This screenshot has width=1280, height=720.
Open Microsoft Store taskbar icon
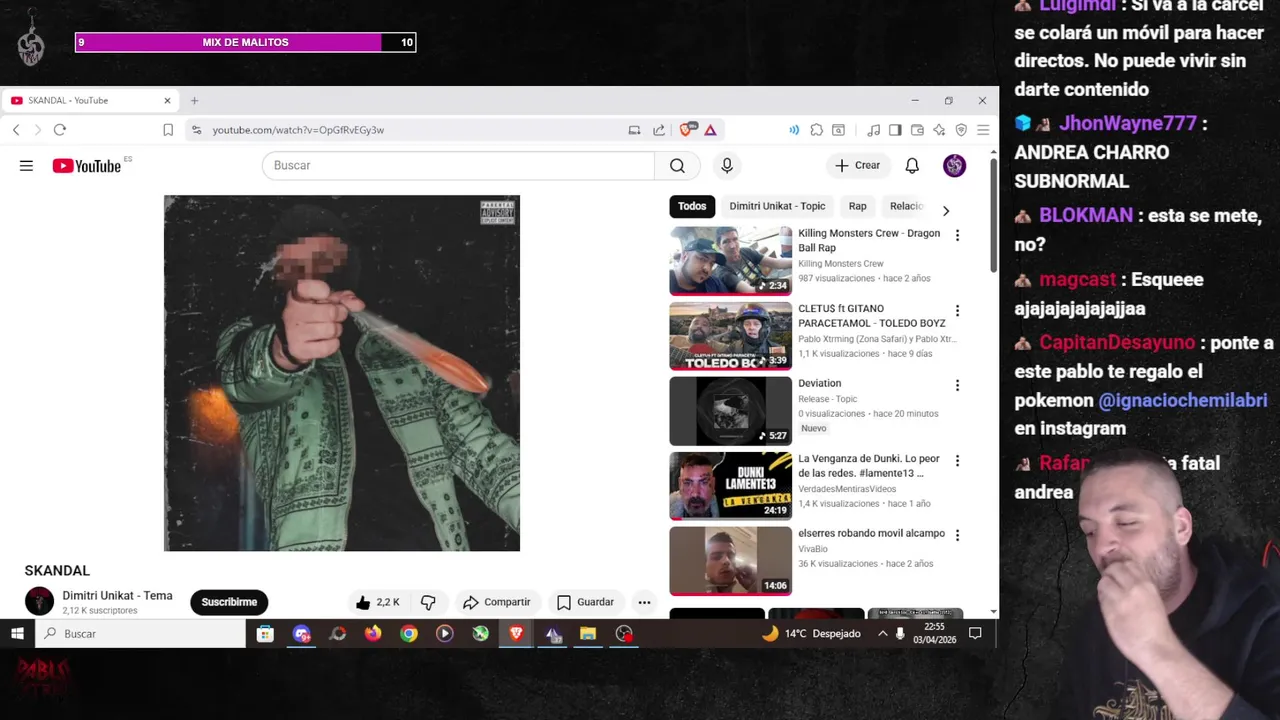coord(265,633)
